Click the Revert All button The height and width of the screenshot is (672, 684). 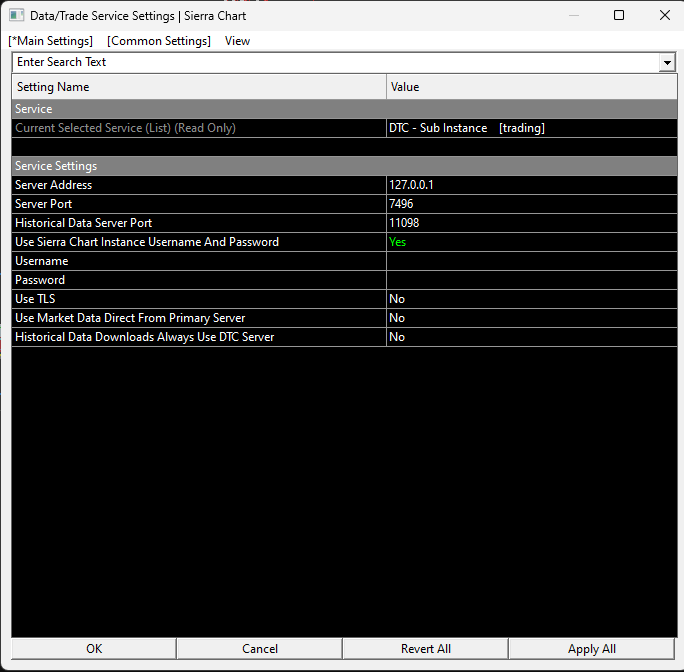[425, 649]
